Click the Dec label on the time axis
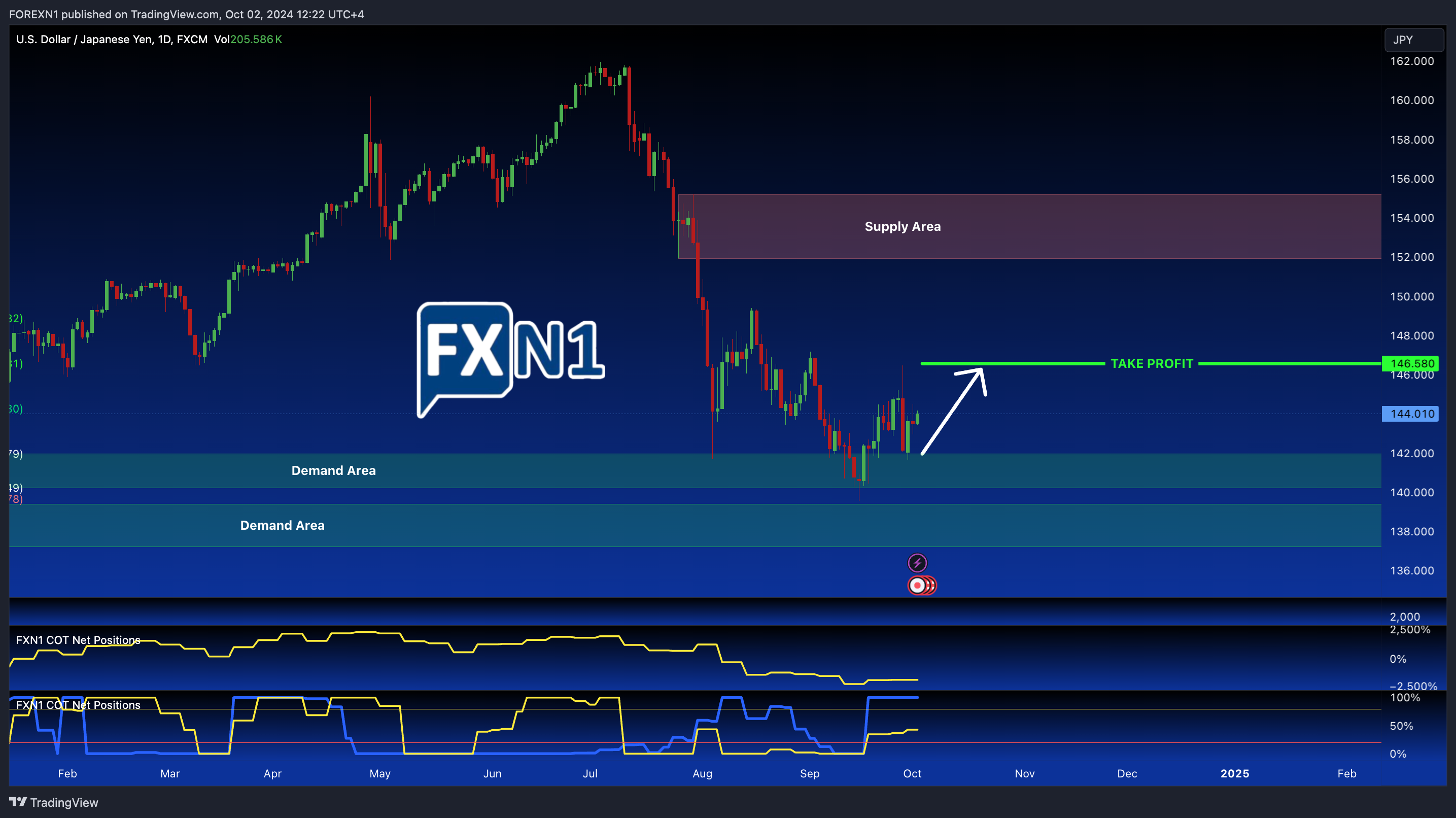This screenshot has width=1456, height=818. (x=1127, y=773)
